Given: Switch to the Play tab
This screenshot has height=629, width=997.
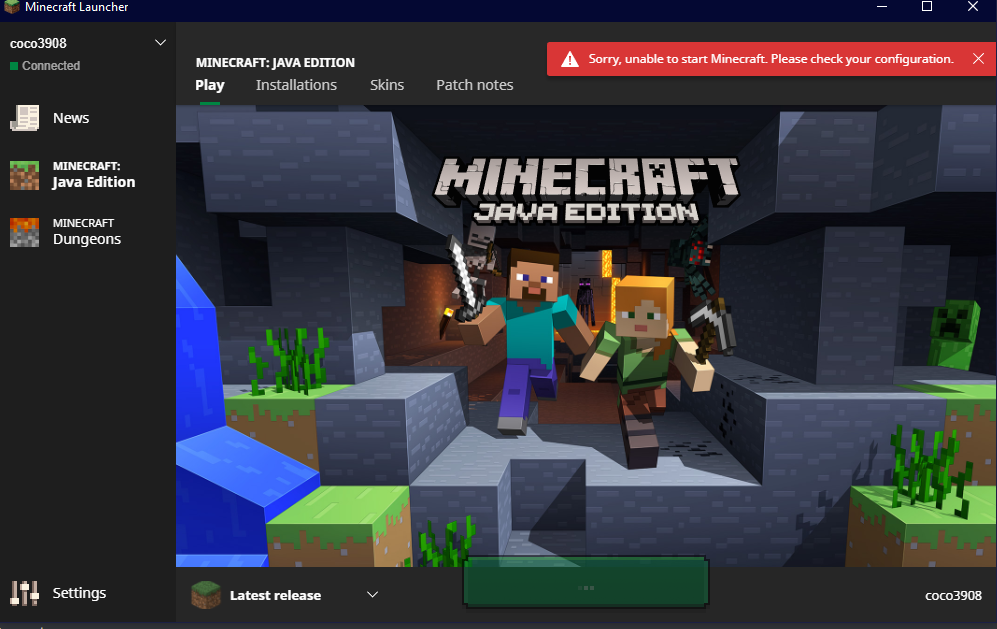Looking at the screenshot, I should pyautogui.click(x=209, y=85).
